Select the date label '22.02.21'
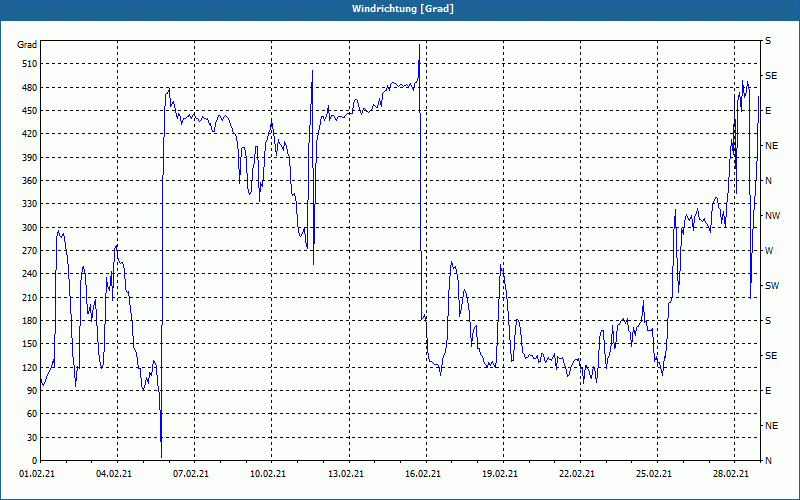800x500 pixels. 577,474
